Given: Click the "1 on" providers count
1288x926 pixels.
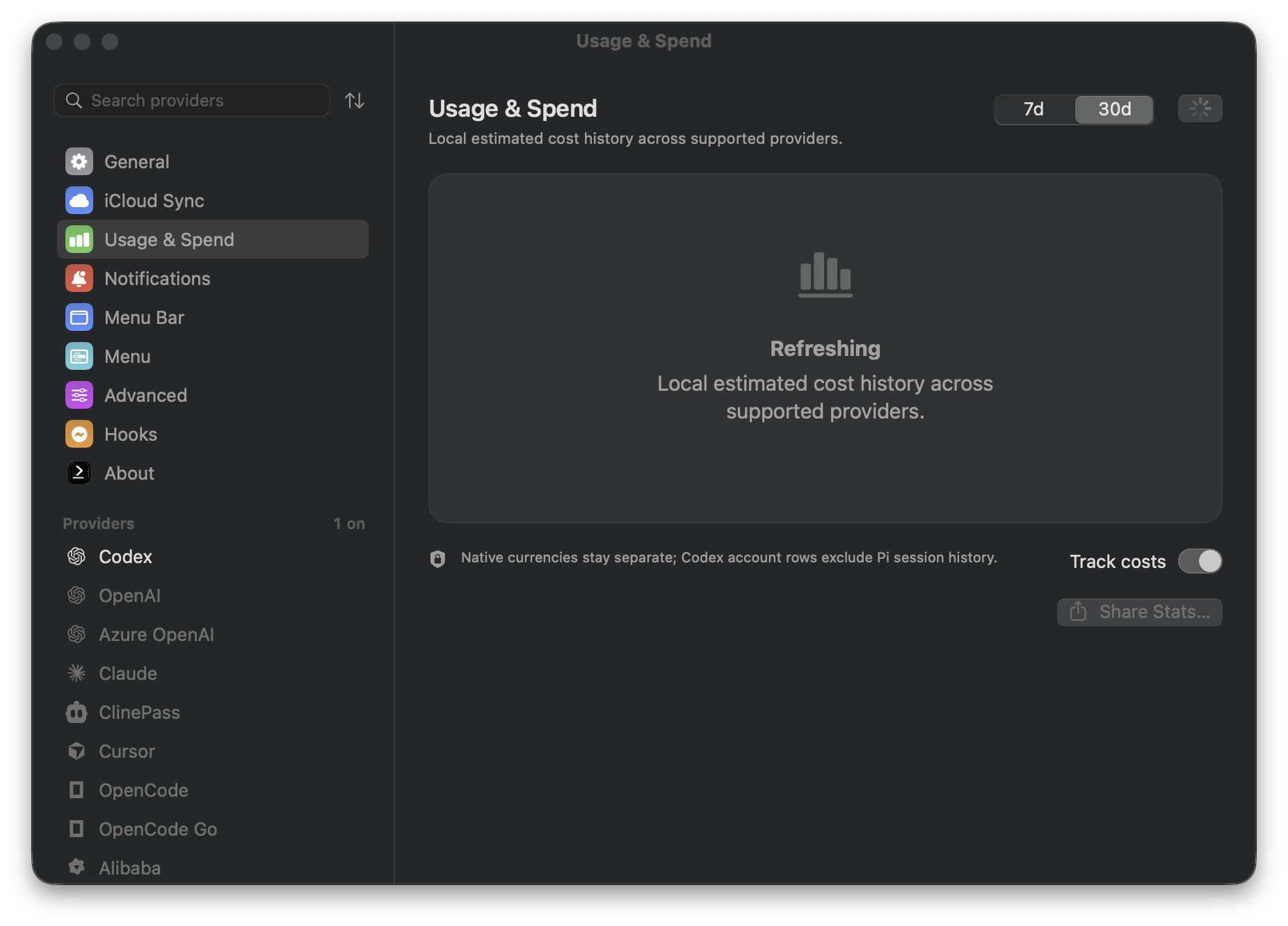Looking at the screenshot, I should pyautogui.click(x=349, y=523).
